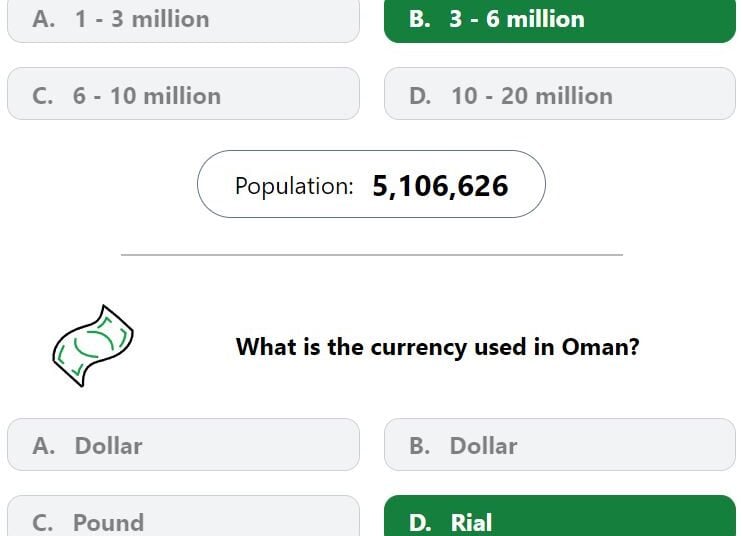
Task: Click the letter 'D.' beside Rial
Action: click(x=420, y=523)
